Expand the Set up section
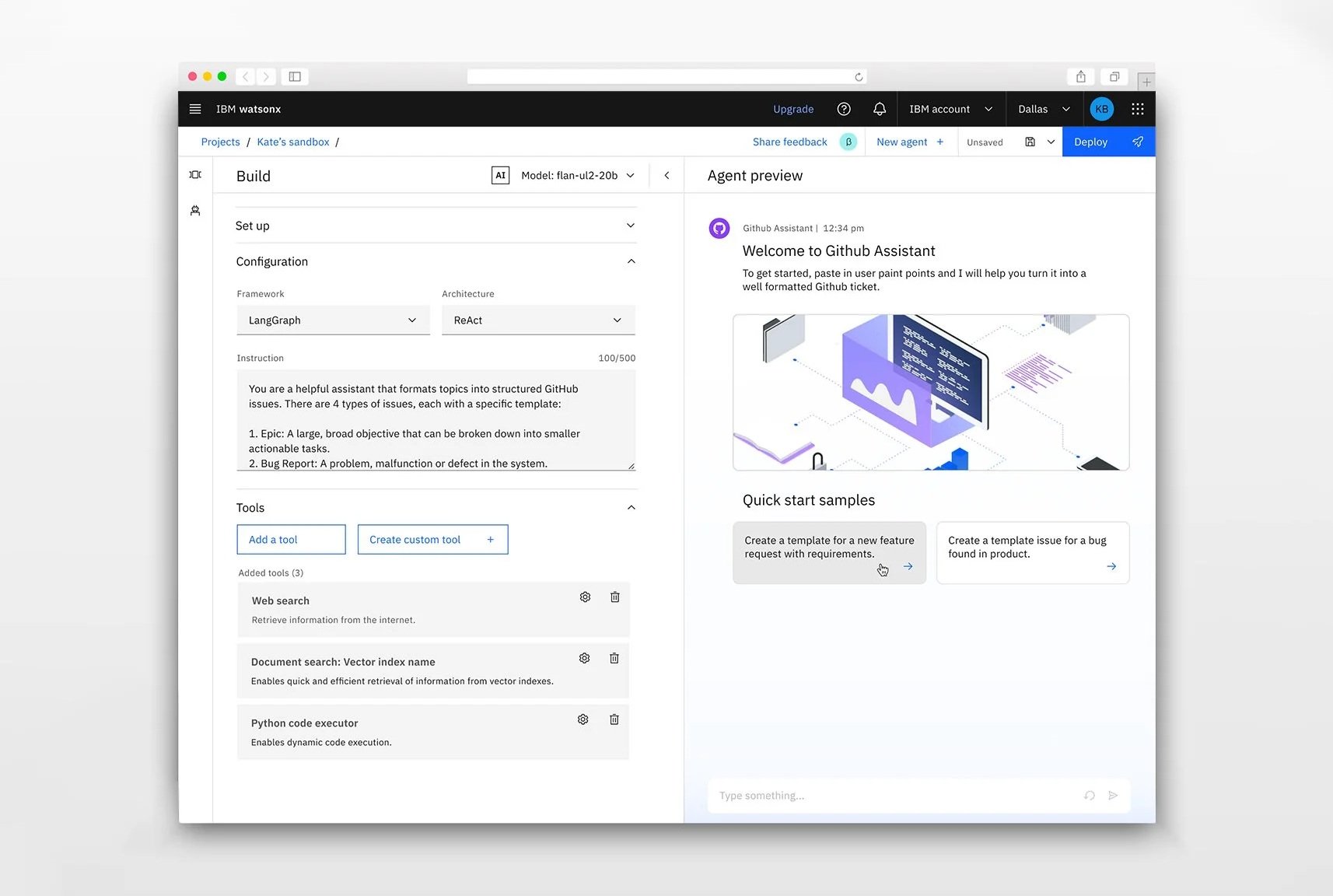This screenshot has width=1333, height=896. coord(436,226)
